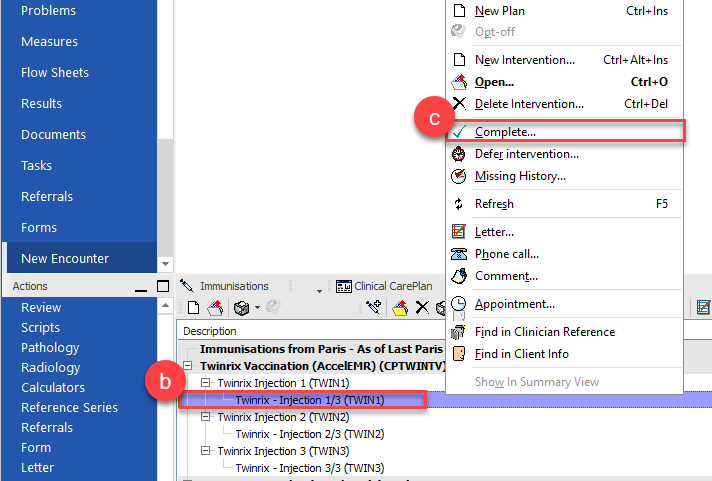
Task: Select Open... in the context menu
Action: pos(564,82)
